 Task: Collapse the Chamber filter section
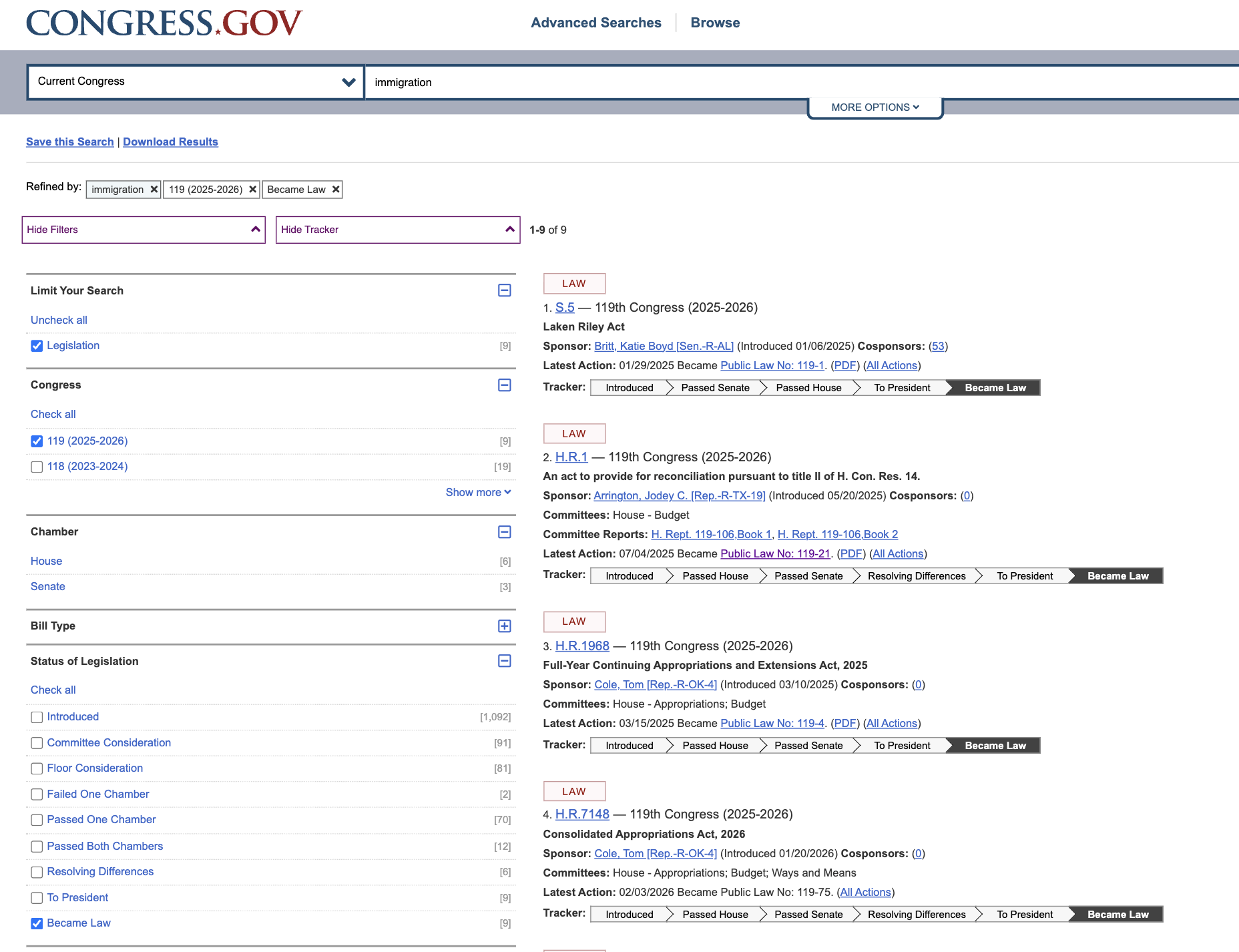[x=505, y=532]
